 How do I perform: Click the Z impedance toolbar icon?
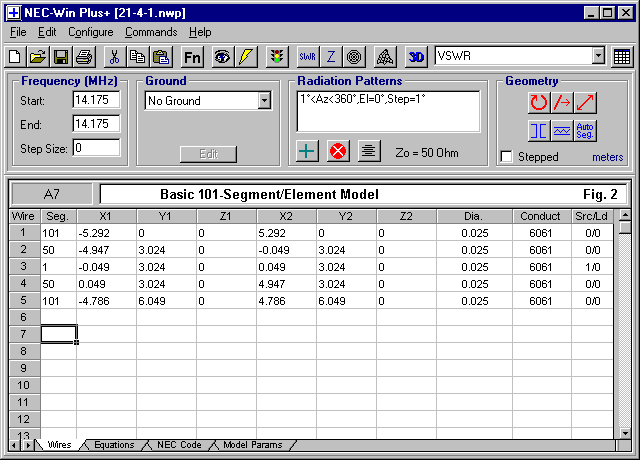331,57
